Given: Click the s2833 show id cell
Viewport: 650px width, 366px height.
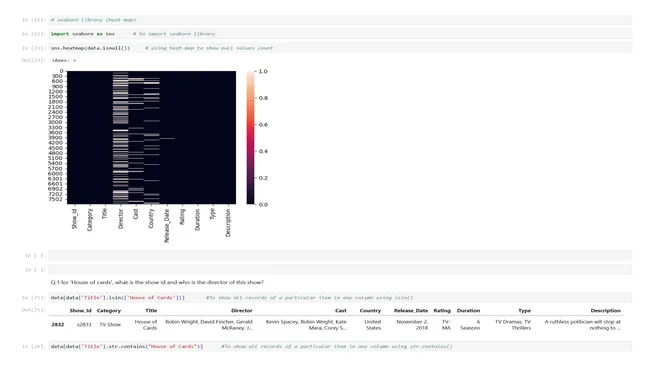Looking at the screenshot, I should click(x=84, y=325).
